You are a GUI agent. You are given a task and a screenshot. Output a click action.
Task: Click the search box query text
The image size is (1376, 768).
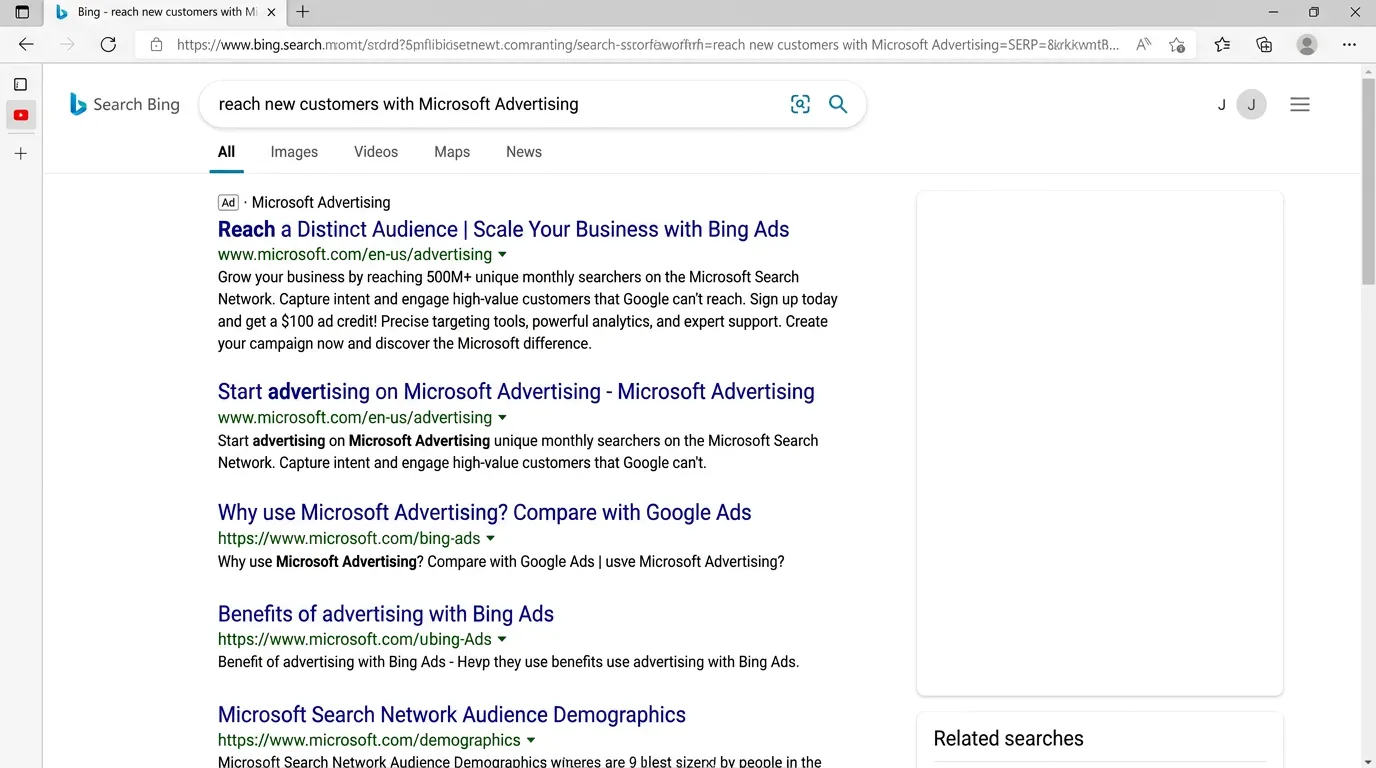[398, 104]
